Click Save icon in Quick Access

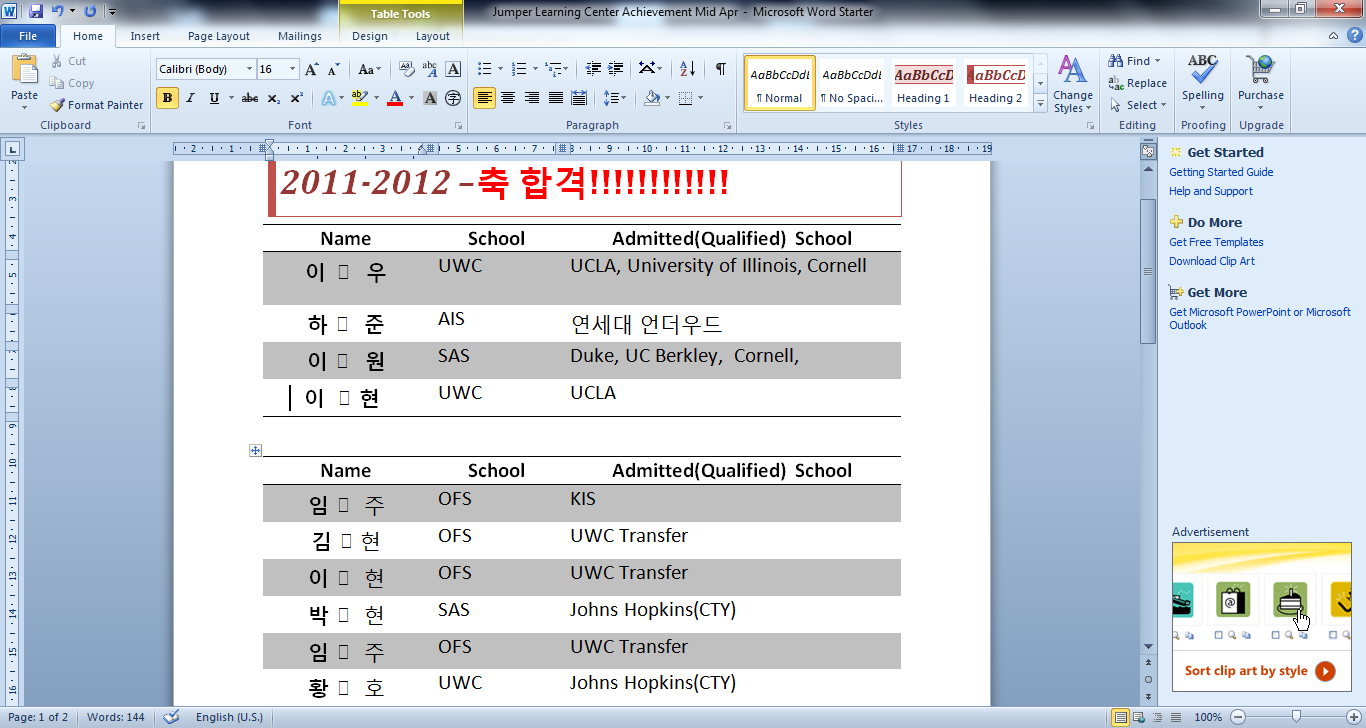pos(36,11)
